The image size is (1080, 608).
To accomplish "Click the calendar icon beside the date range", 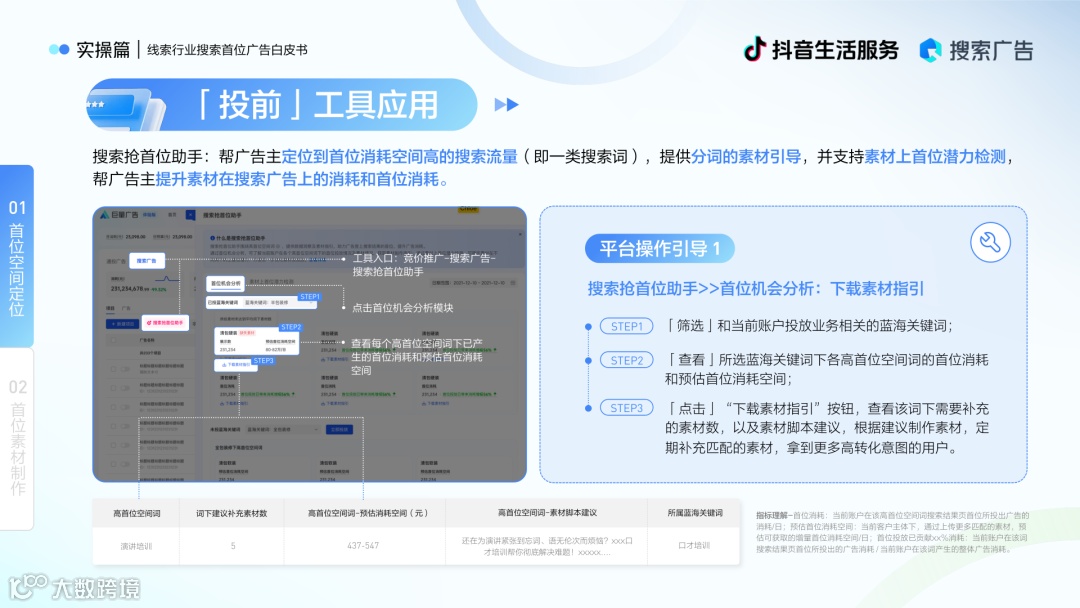I will [x=513, y=283].
